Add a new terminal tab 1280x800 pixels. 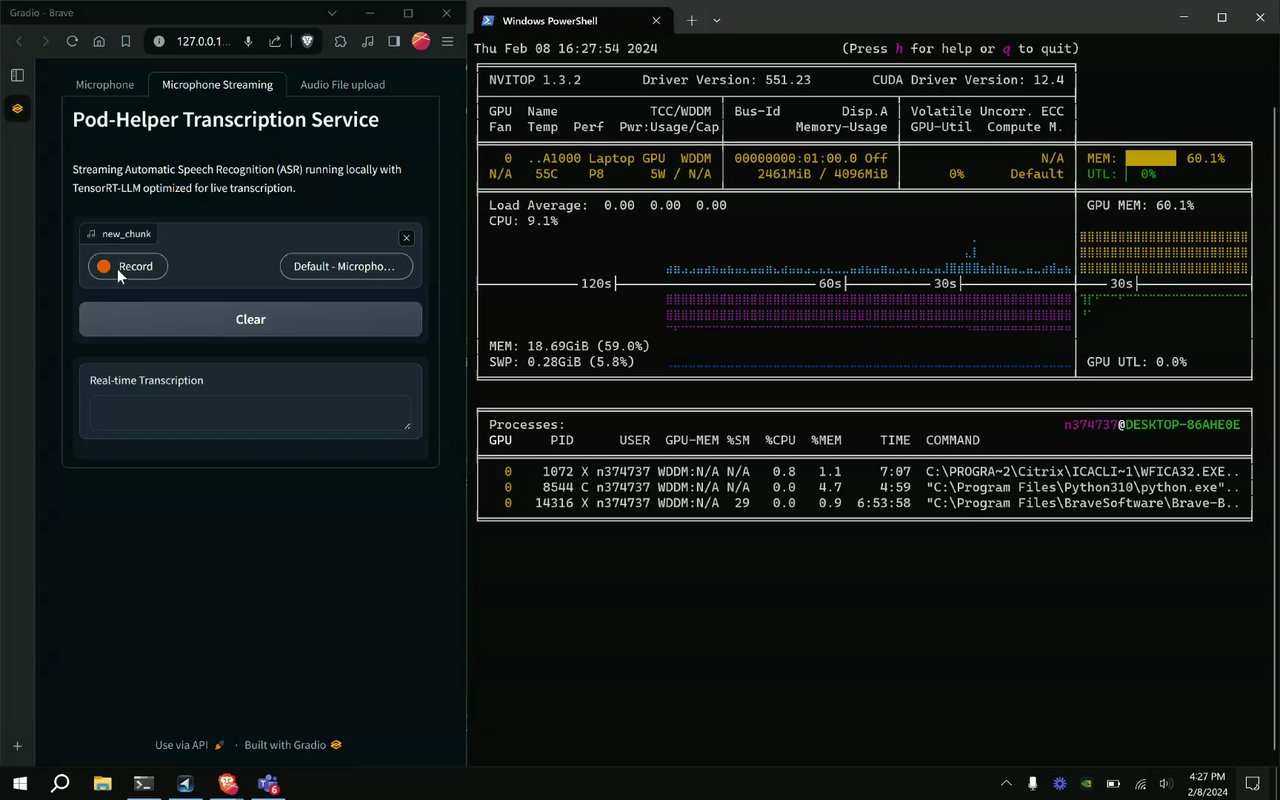pyautogui.click(x=691, y=20)
